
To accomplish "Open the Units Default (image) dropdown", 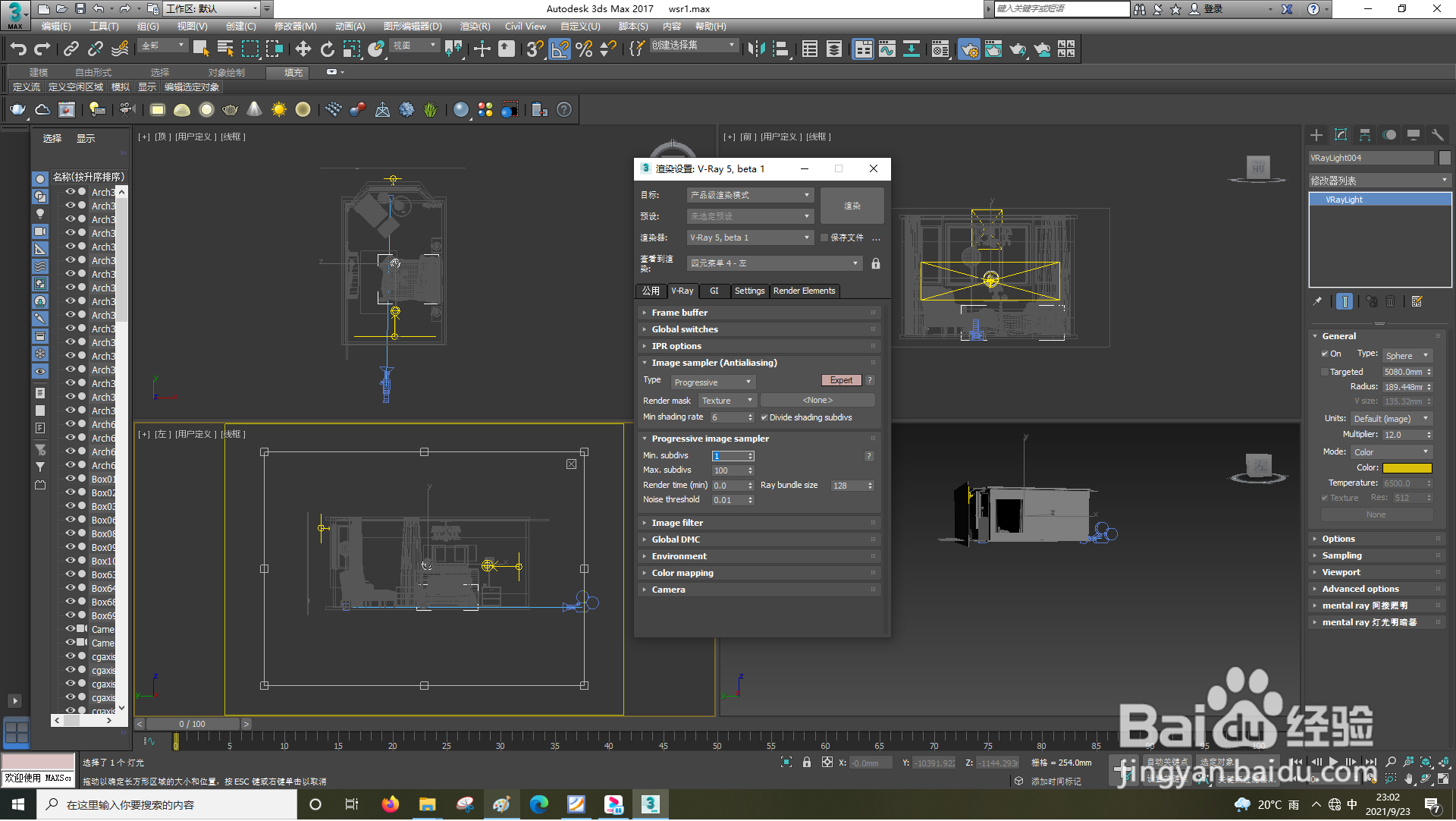I will pos(1392,419).
